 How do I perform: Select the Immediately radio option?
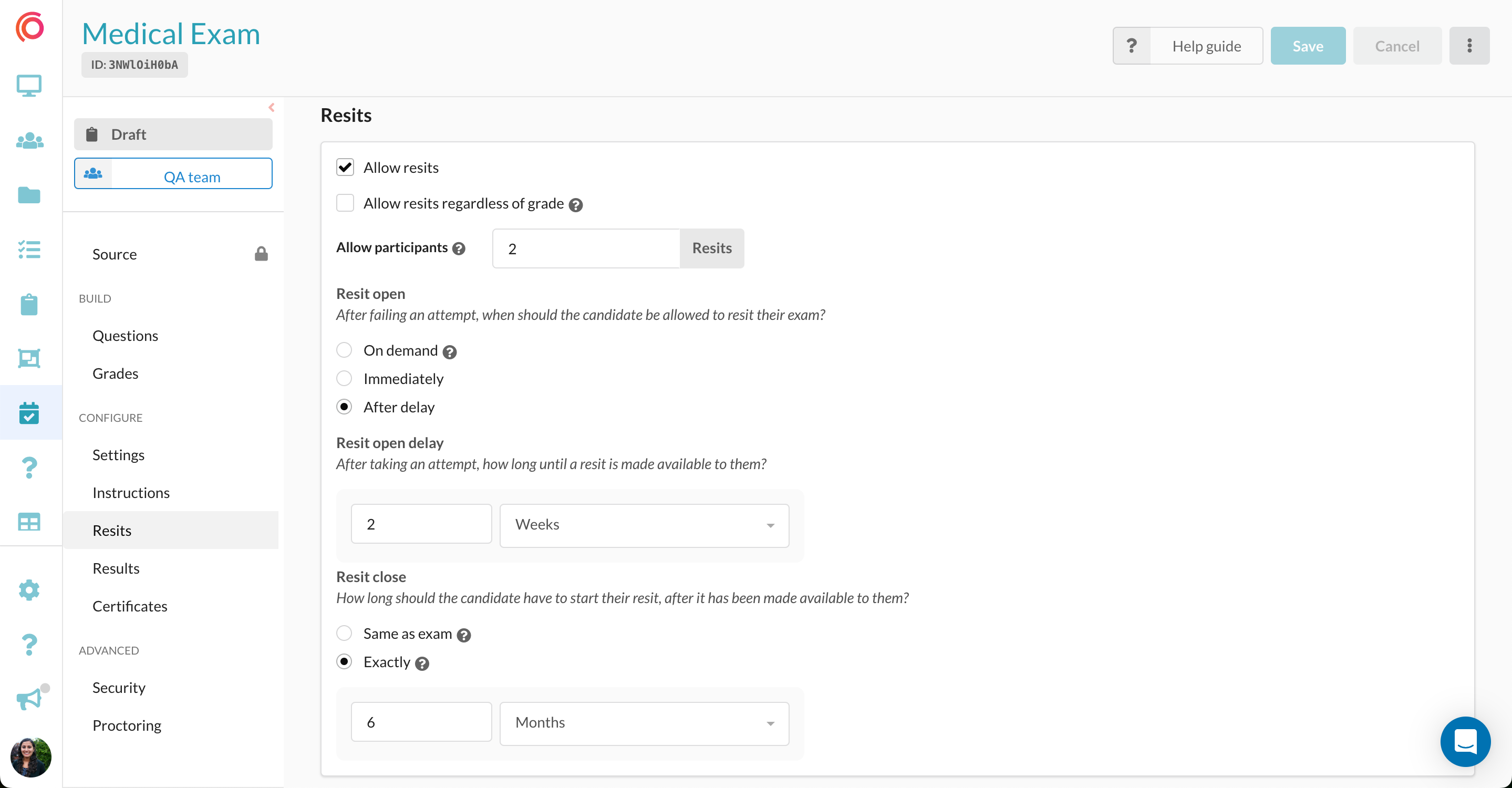pos(344,378)
